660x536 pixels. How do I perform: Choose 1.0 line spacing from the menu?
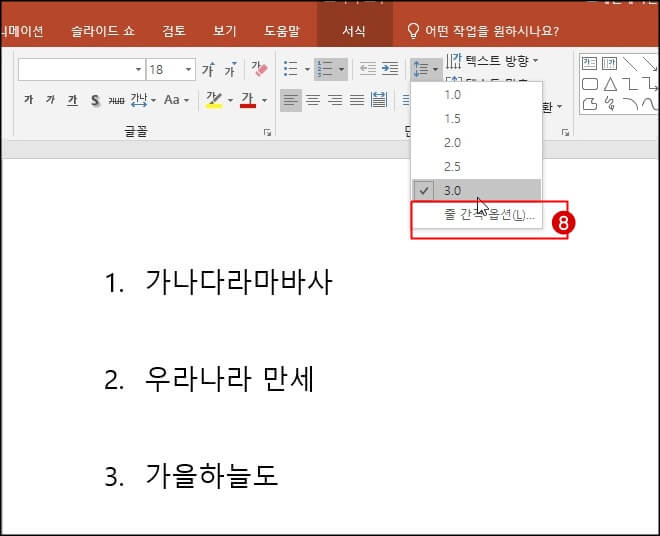(476, 95)
